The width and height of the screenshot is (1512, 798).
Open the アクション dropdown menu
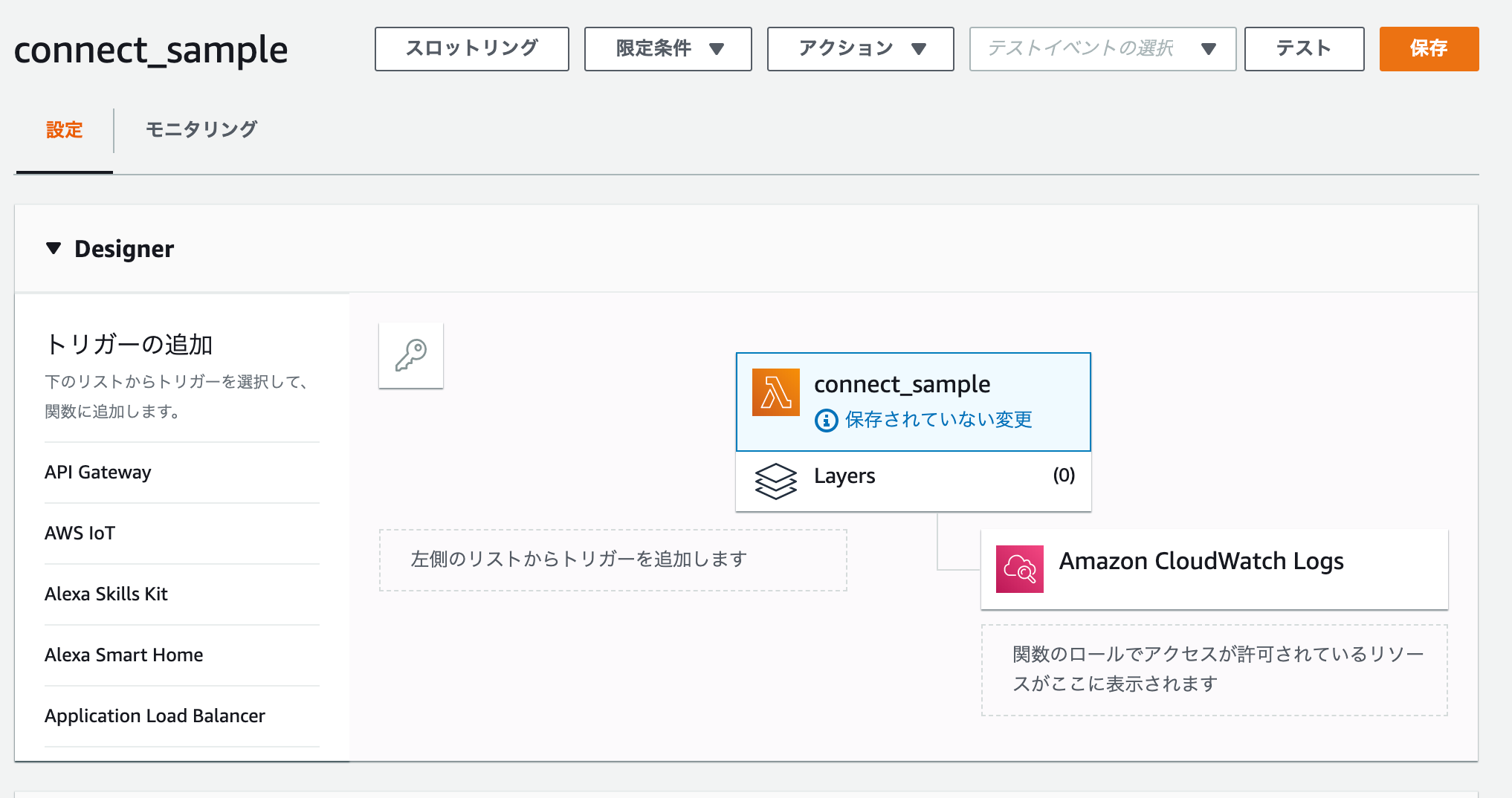click(860, 49)
